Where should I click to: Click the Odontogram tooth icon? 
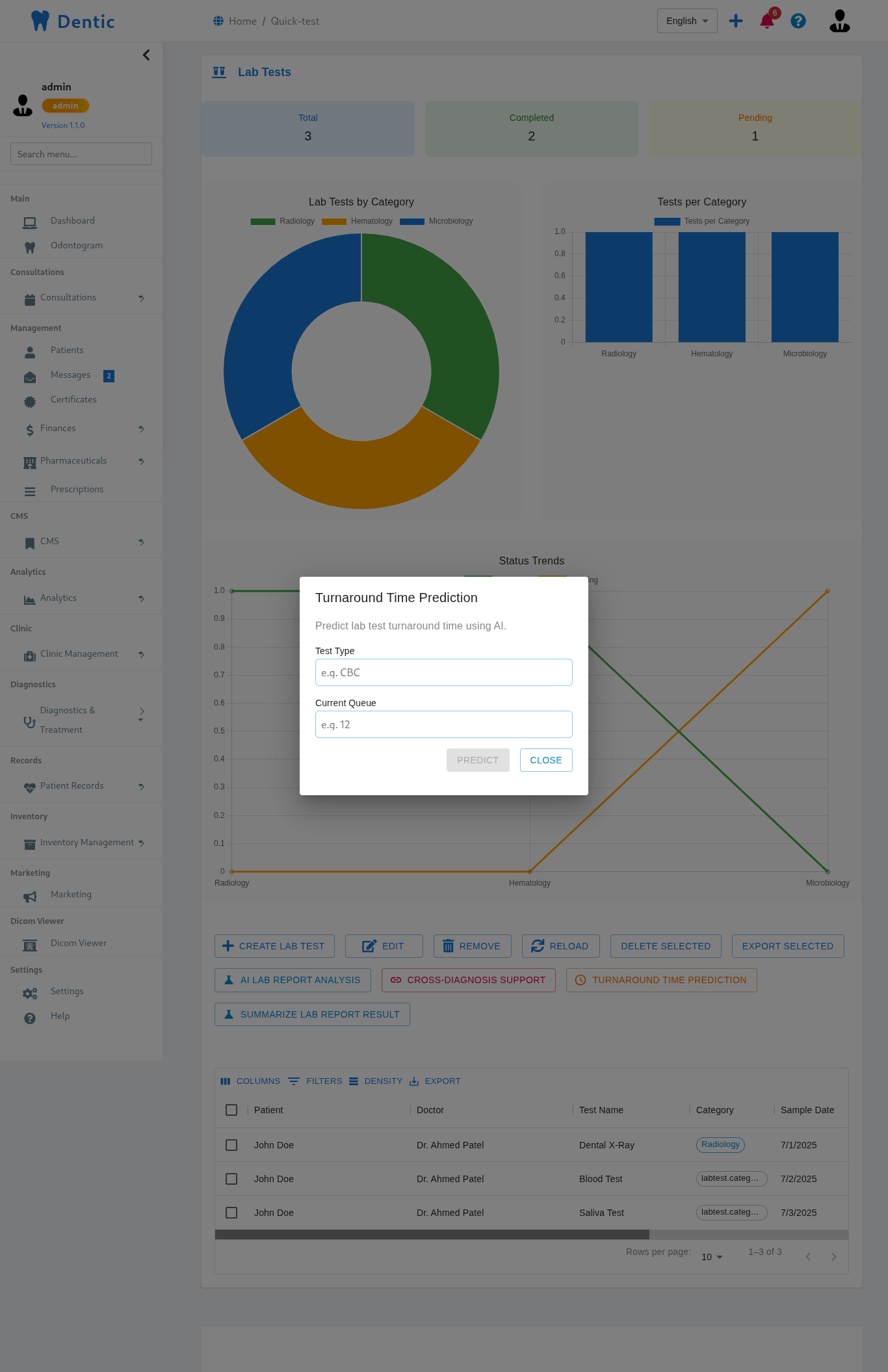(x=30, y=247)
